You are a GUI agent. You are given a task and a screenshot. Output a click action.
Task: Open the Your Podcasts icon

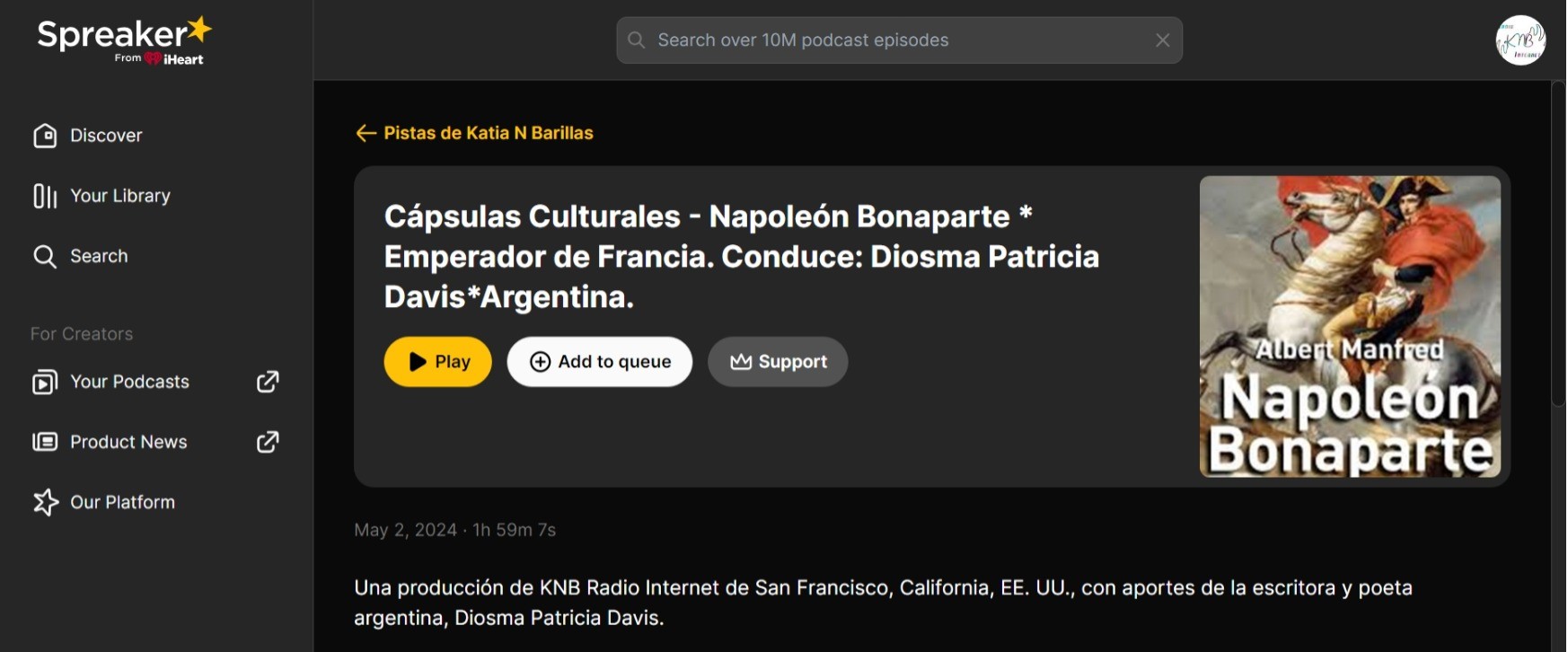point(45,382)
